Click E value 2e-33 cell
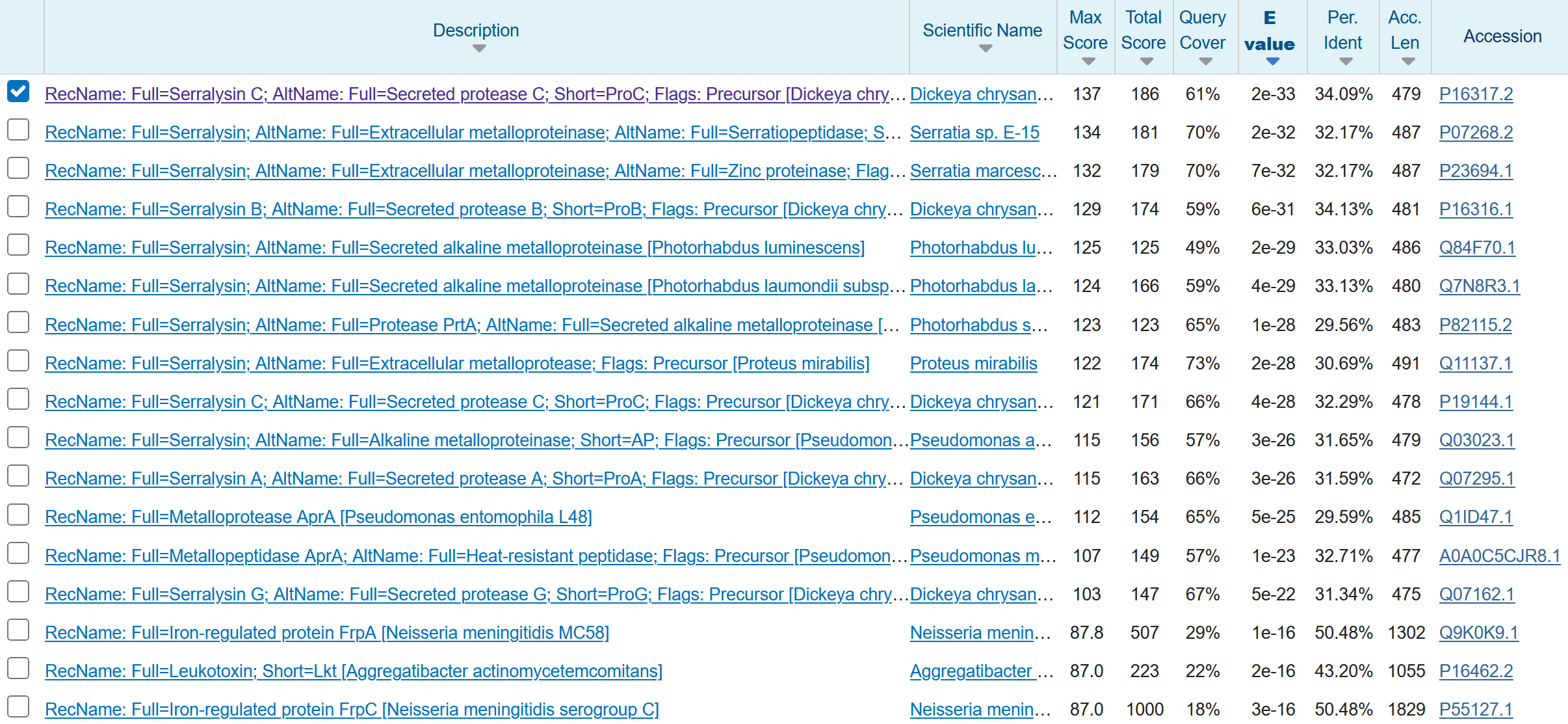Viewport: 1568px width, 724px height. [1273, 94]
